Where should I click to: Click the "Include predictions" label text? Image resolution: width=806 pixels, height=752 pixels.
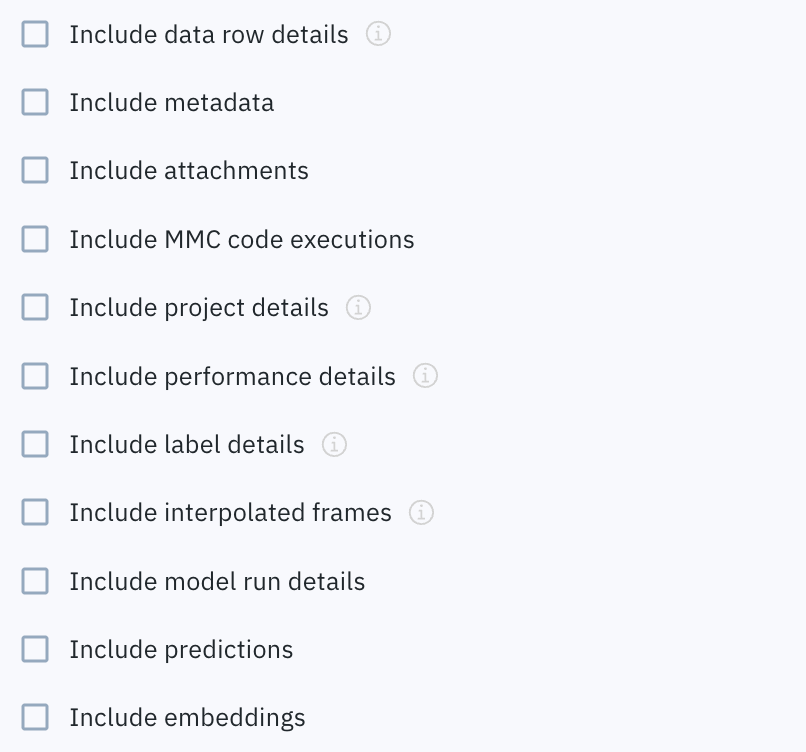181,649
